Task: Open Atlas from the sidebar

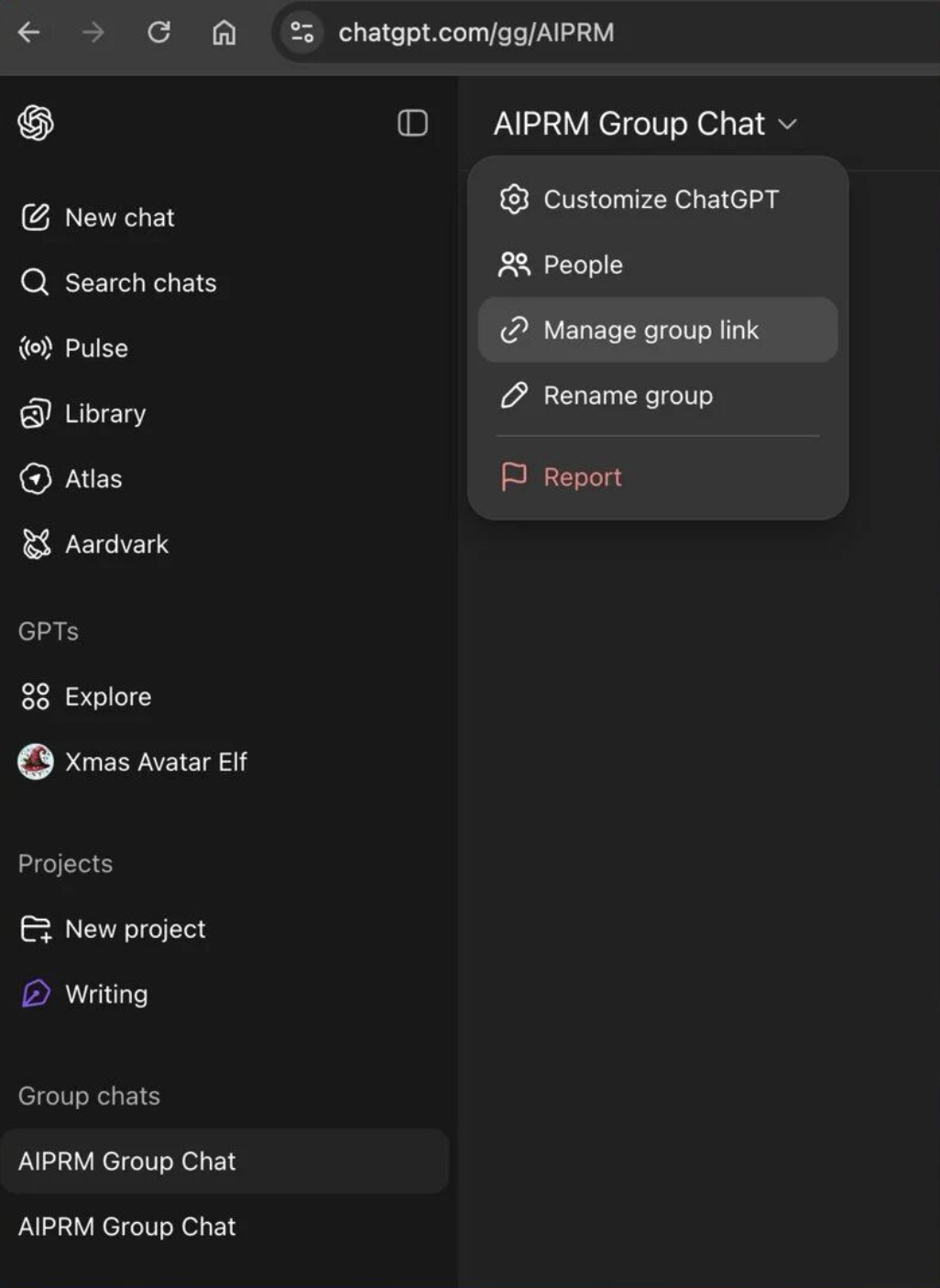Action: (x=93, y=479)
